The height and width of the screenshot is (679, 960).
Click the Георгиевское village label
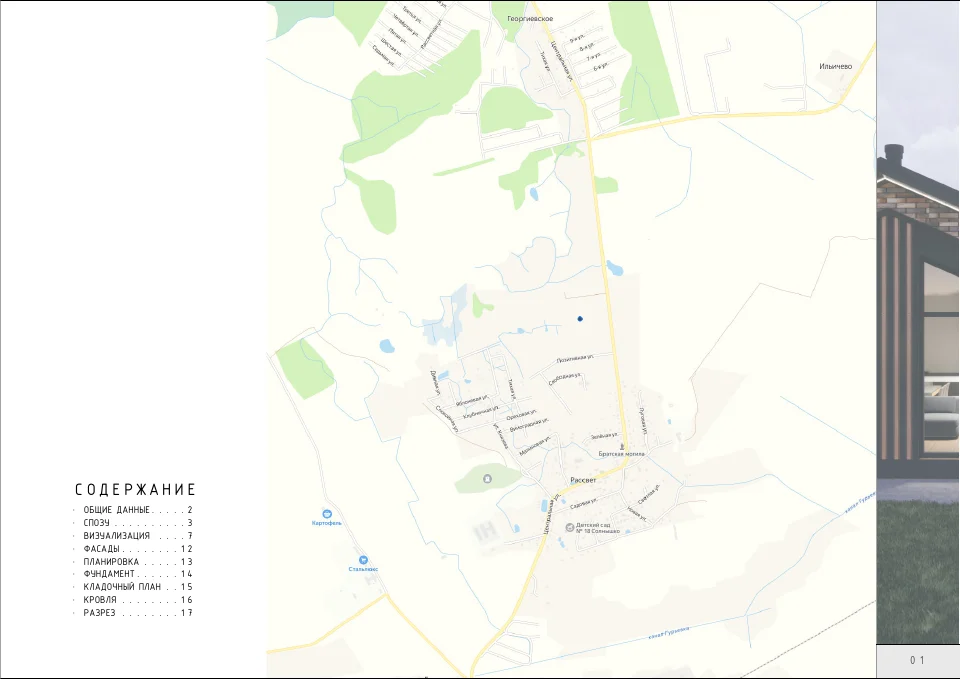(x=530, y=18)
